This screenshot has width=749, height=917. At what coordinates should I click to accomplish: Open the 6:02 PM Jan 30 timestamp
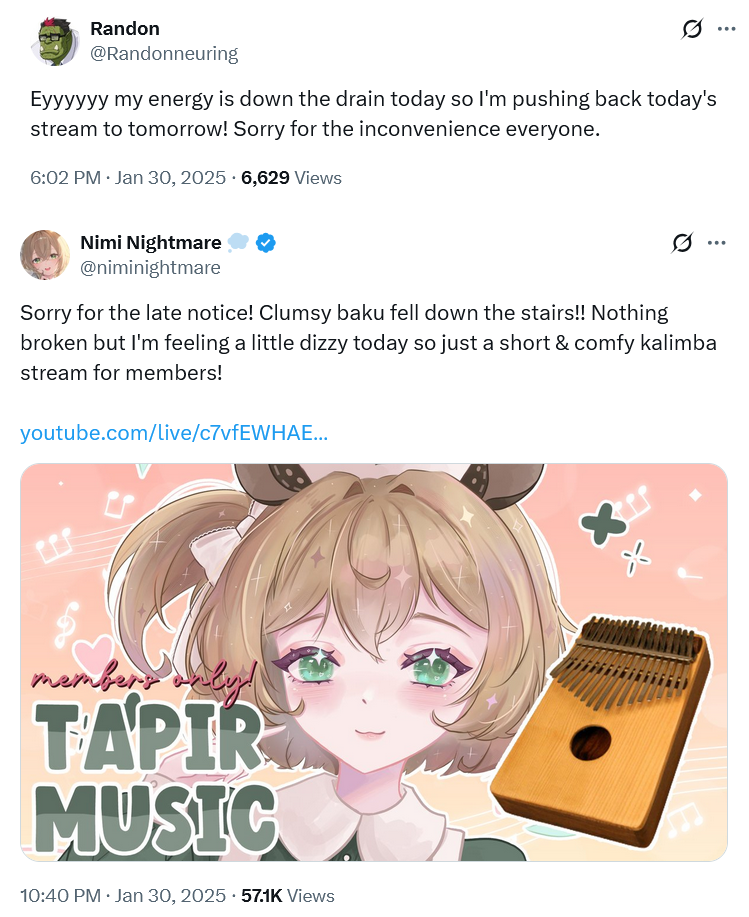(x=128, y=178)
